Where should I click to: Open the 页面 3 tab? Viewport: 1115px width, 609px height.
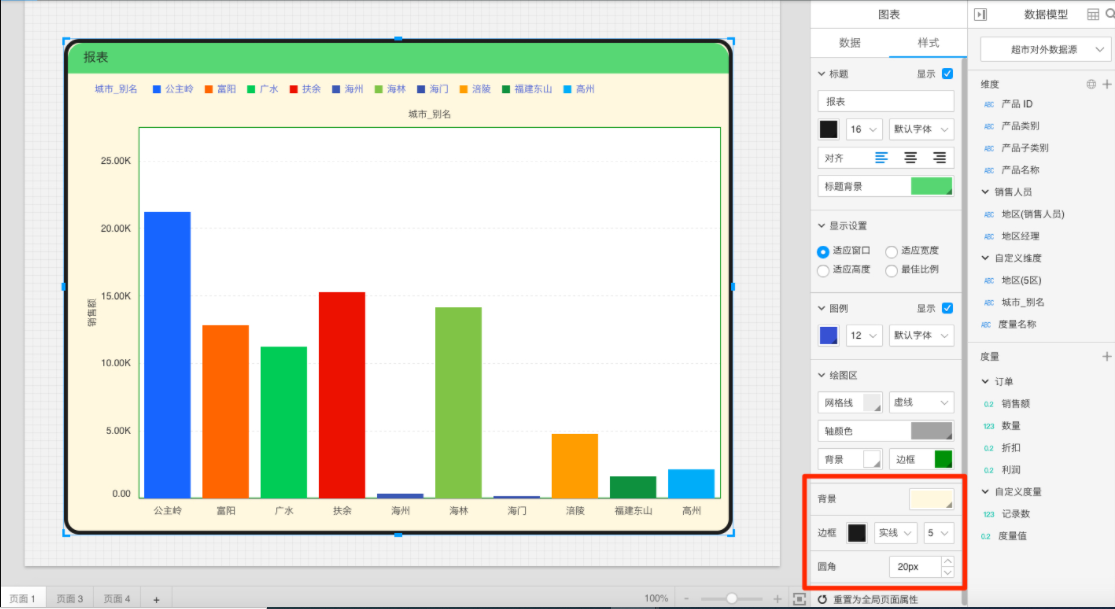click(x=70, y=599)
